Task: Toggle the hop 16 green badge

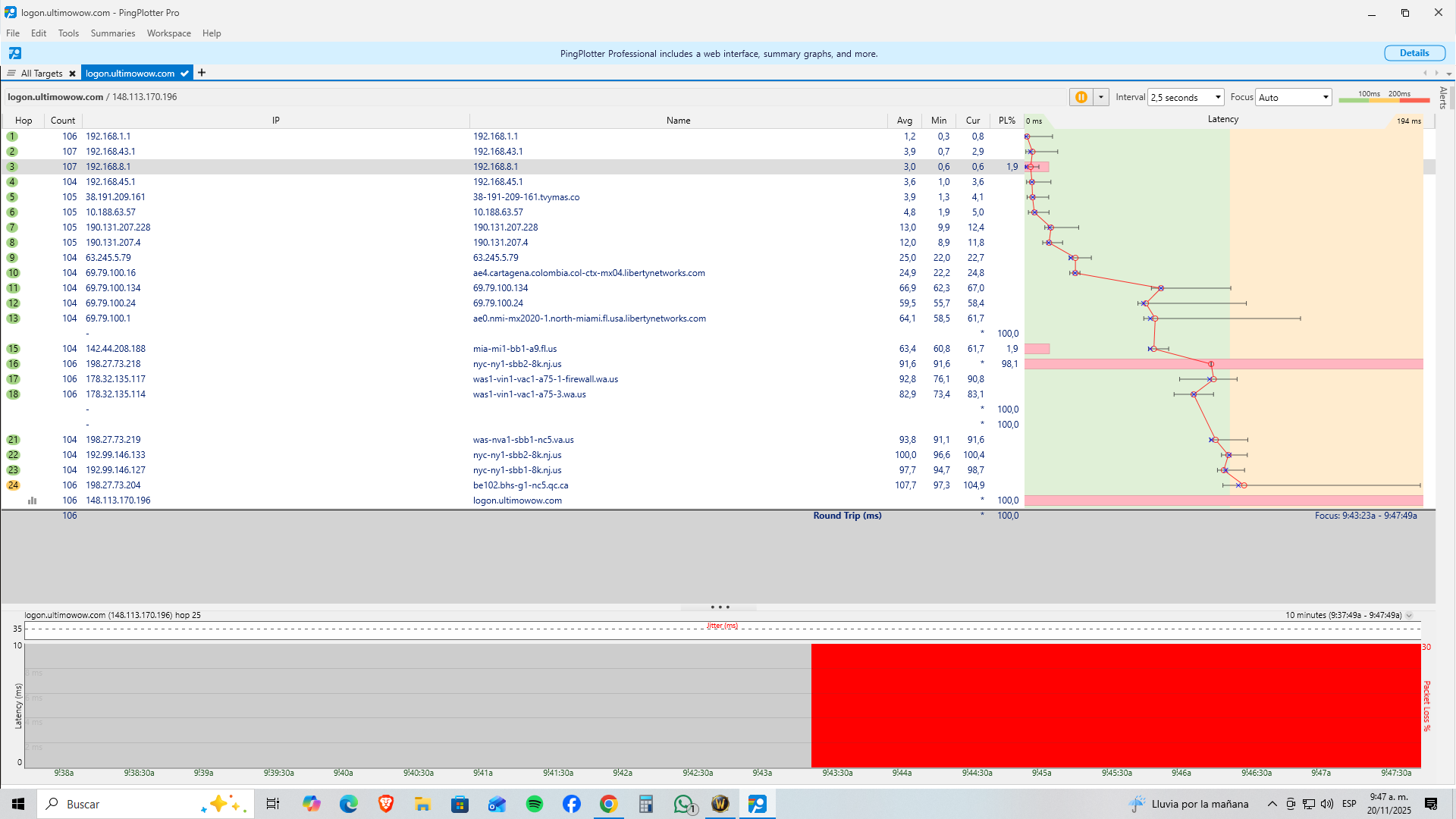Action: click(13, 364)
